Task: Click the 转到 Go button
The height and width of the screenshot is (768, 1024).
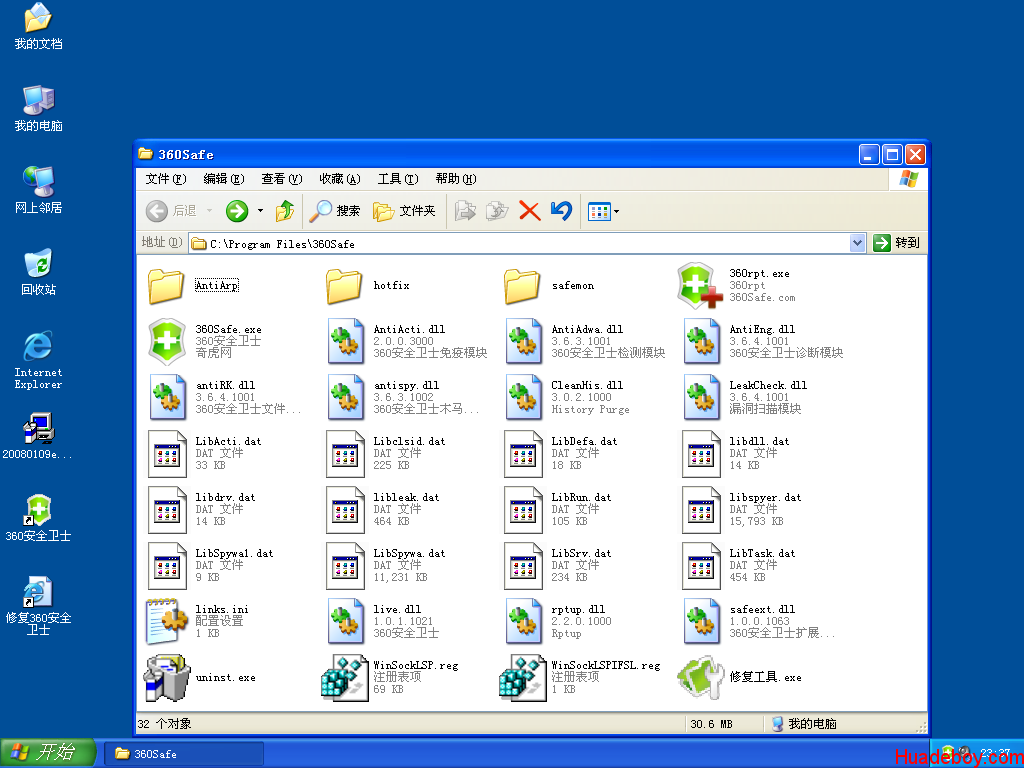Action: [897, 243]
